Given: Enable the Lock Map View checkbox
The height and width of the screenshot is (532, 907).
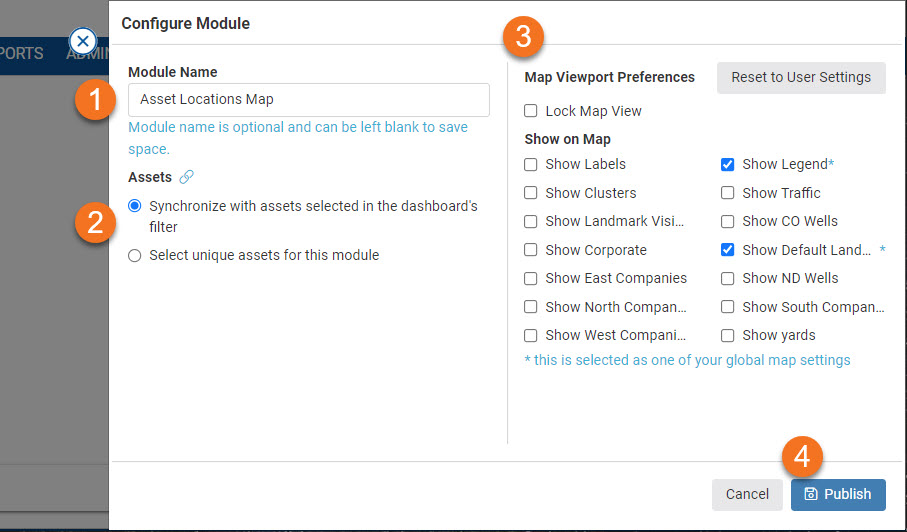Looking at the screenshot, I should click(531, 111).
